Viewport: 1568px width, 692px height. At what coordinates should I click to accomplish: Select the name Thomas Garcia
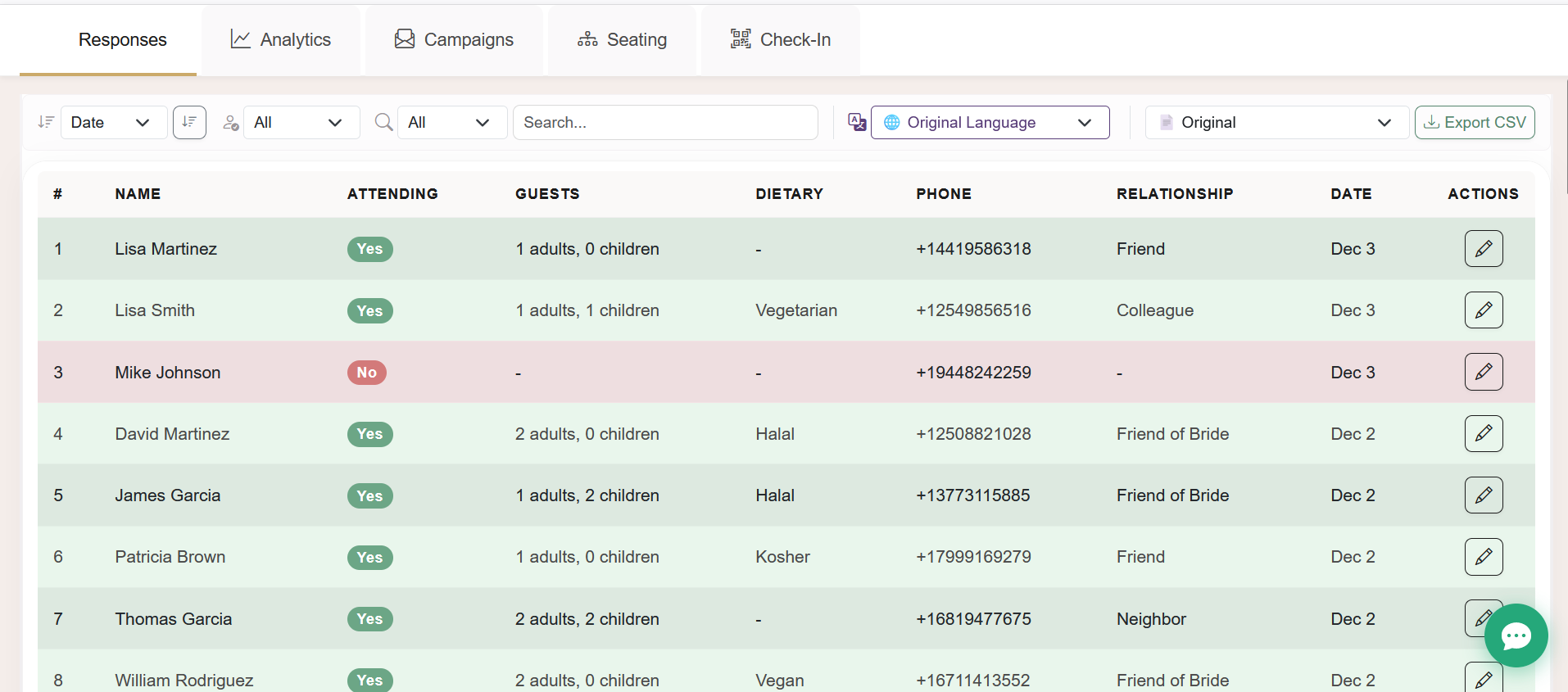pos(173,619)
